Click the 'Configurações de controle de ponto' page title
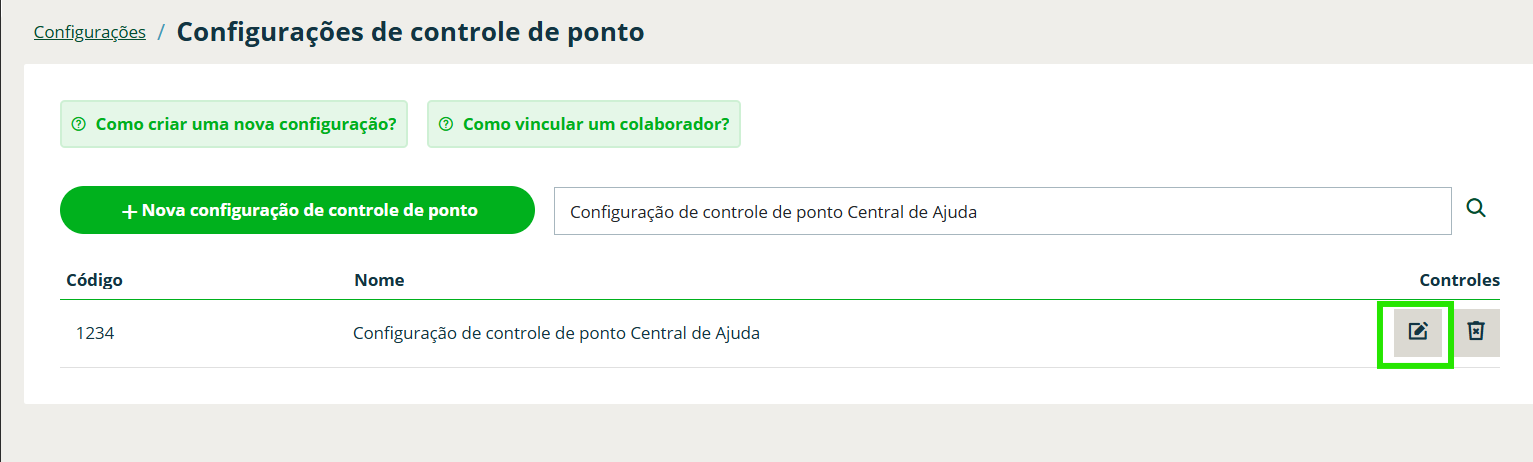 point(410,32)
